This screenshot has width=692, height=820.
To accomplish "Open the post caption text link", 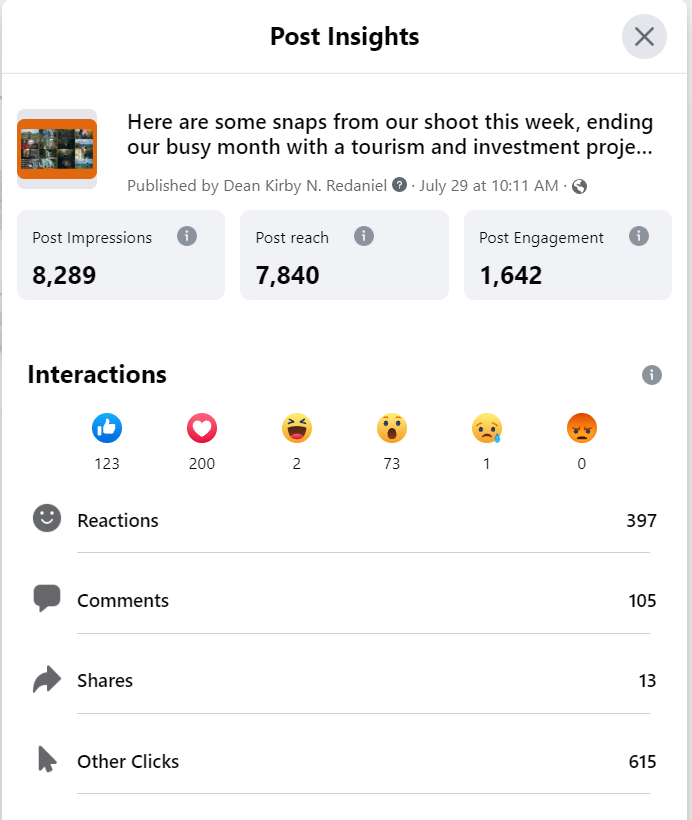I will point(390,135).
